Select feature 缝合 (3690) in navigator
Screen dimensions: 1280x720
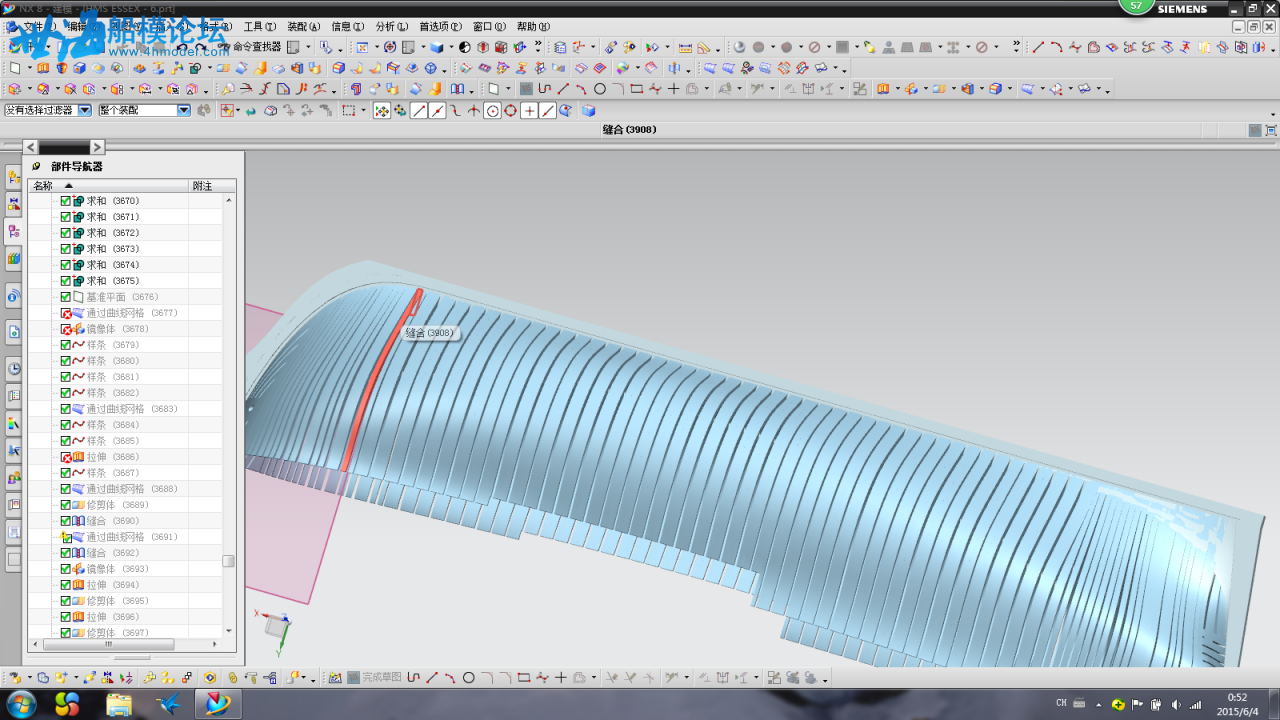click(112, 521)
